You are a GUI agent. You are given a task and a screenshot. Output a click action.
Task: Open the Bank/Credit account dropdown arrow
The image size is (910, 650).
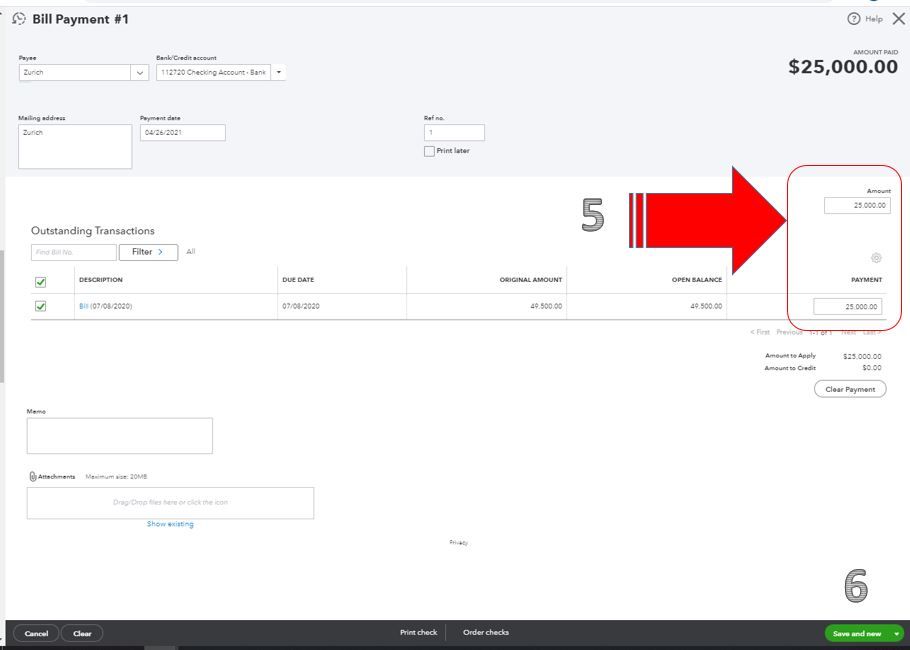[x=279, y=73]
